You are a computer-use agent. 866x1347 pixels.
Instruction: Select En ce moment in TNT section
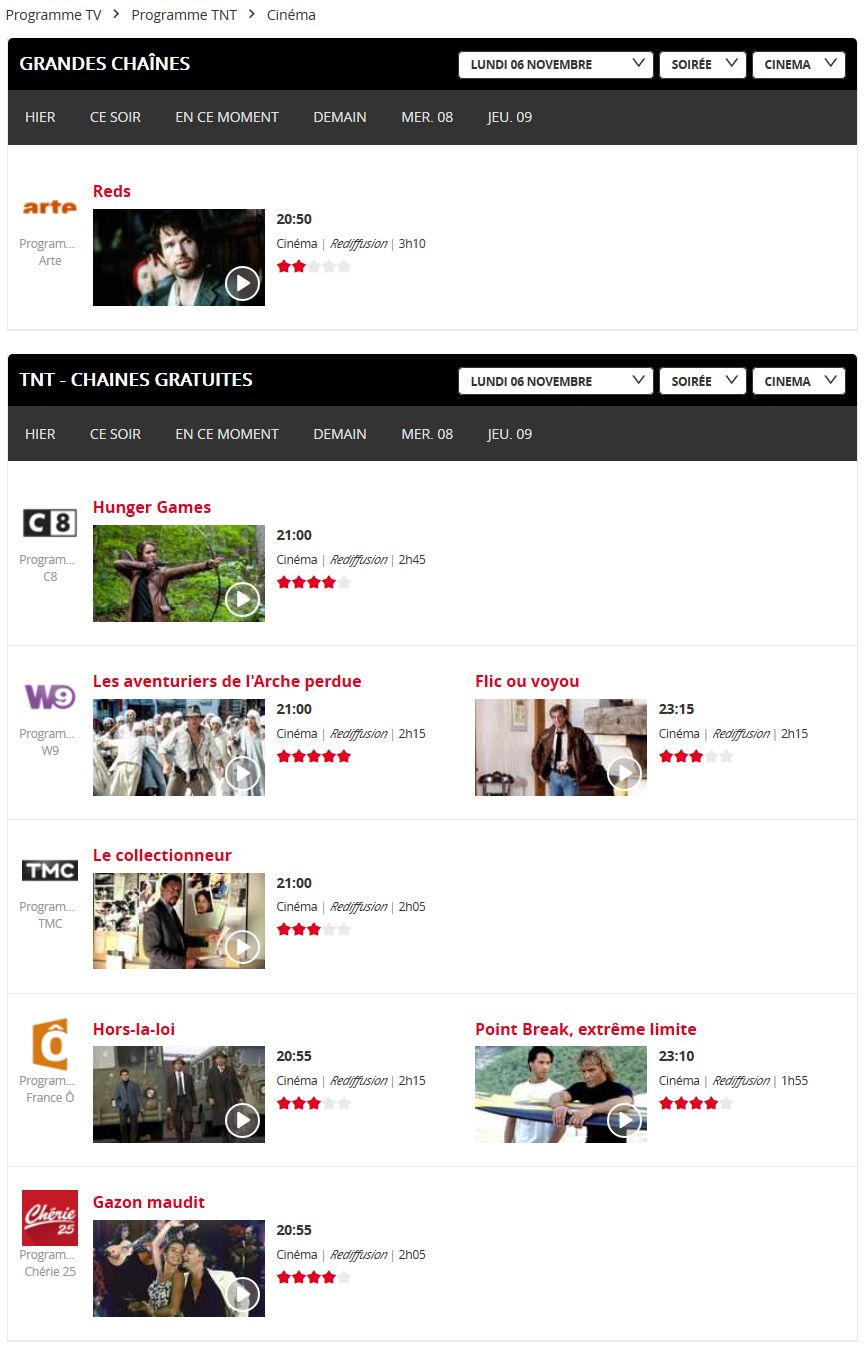227,434
